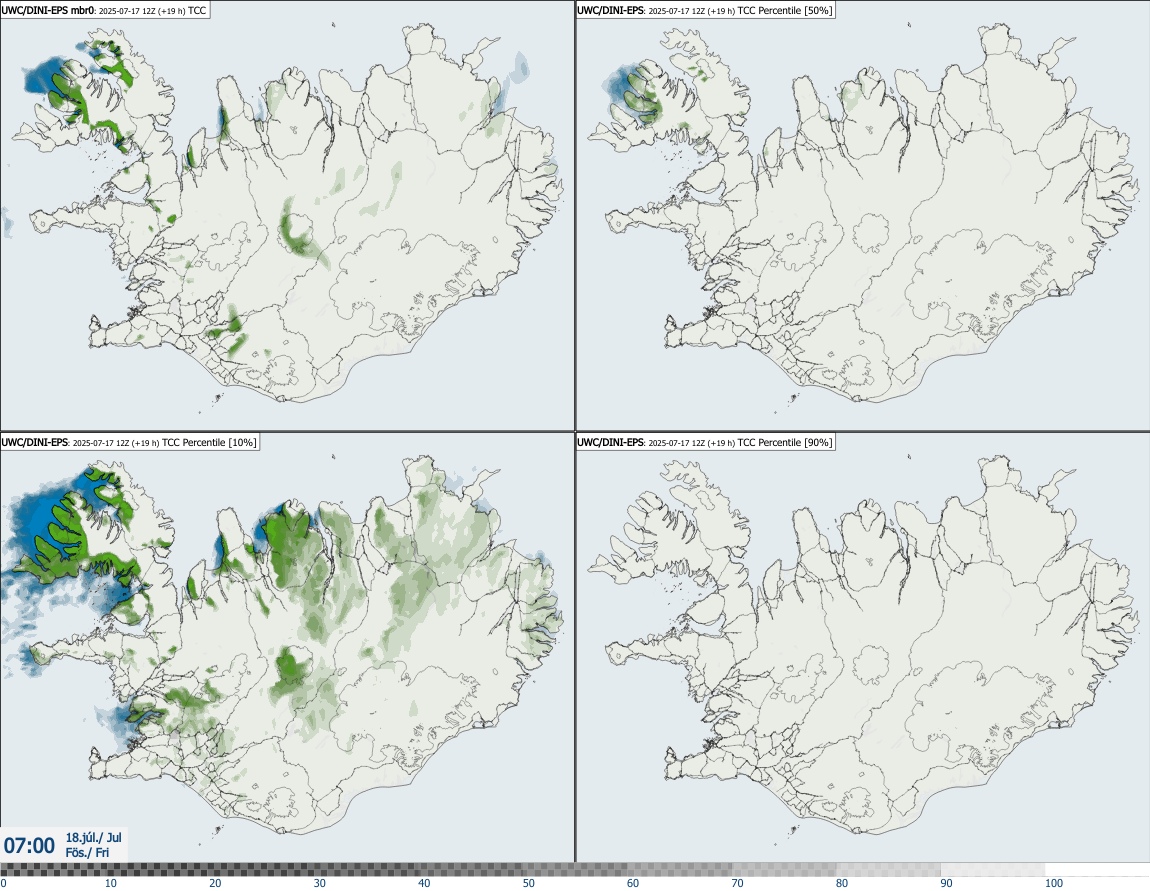This screenshot has height=891, width=1150.
Task: Click the 'Fös./ Fri' weekday label
Action: [x=87, y=852]
